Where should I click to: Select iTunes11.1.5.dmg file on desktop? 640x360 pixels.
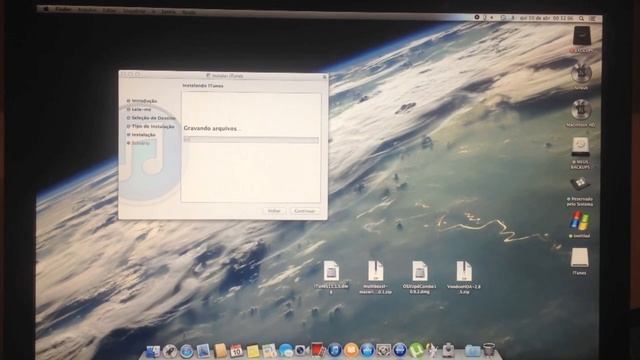[x=331, y=271]
